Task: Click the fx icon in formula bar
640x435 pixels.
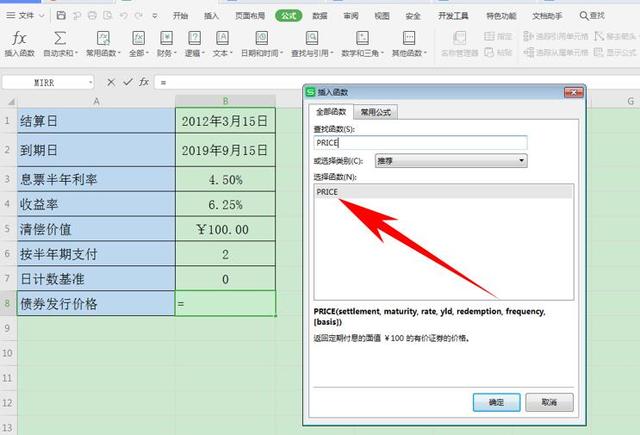Action: click(144, 82)
